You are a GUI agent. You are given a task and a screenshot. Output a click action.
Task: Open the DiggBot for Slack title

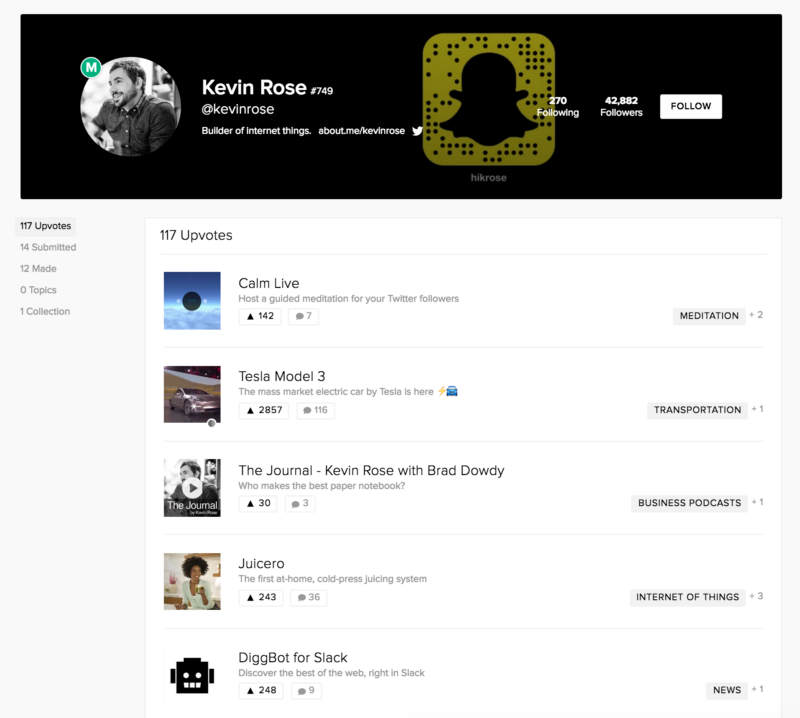coord(293,658)
